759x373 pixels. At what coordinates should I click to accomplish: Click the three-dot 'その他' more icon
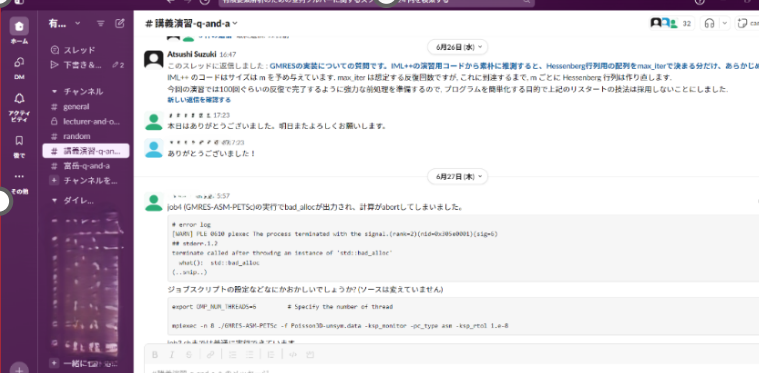(x=19, y=177)
